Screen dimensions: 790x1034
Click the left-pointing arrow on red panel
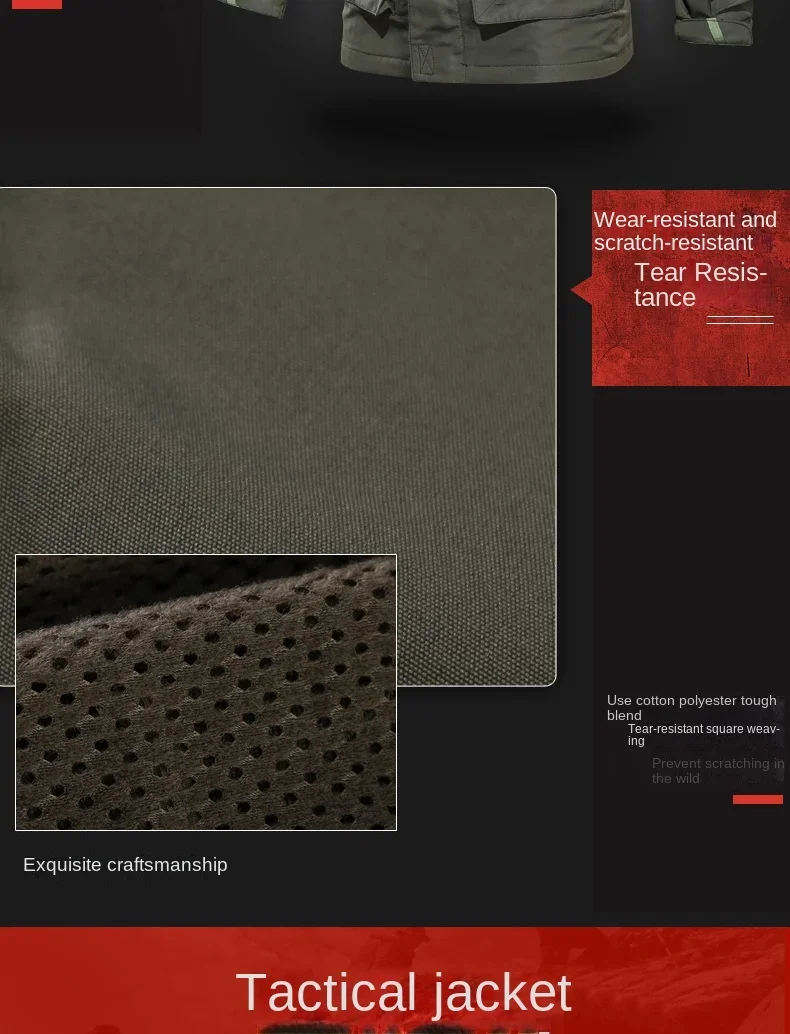(x=581, y=290)
